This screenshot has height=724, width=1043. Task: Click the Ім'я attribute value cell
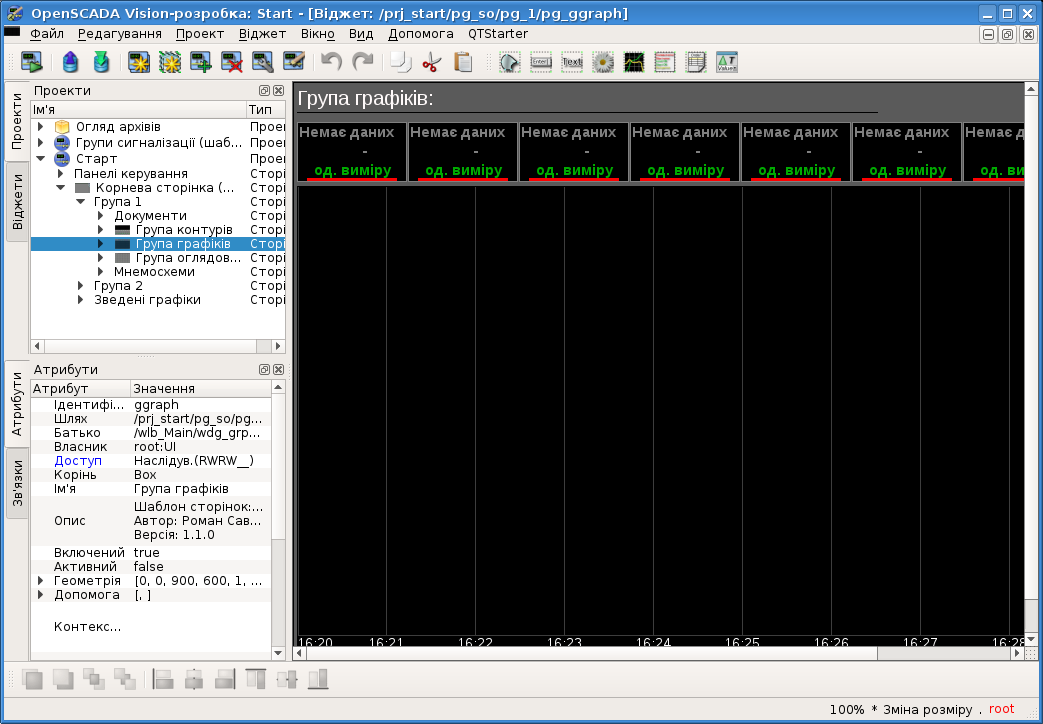point(201,488)
